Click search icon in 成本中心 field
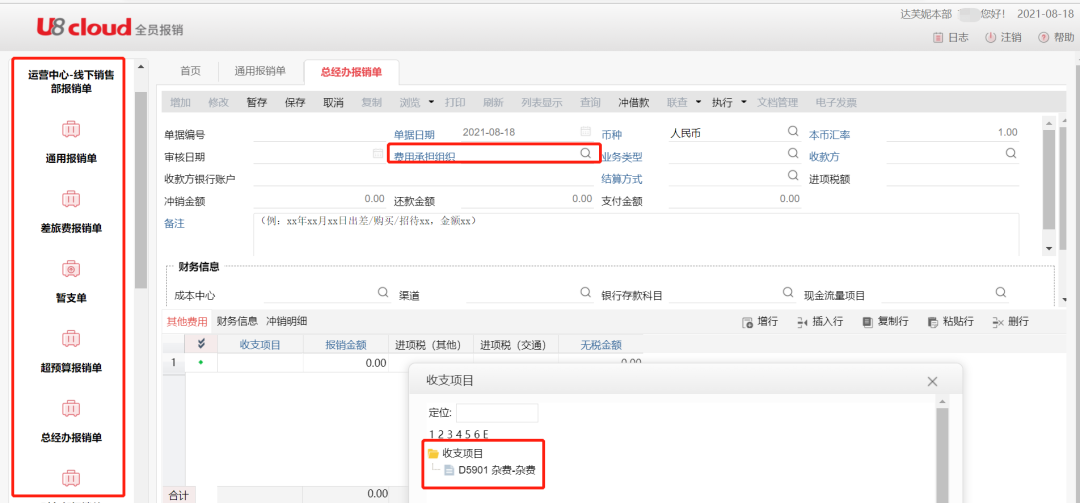1080x503 pixels. (x=383, y=292)
